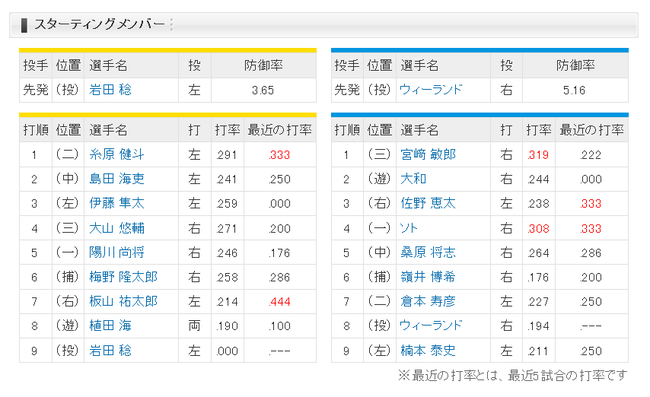Open player ソト profile
The width and height of the screenshot is (650, 397).
(x=409, y=228)
